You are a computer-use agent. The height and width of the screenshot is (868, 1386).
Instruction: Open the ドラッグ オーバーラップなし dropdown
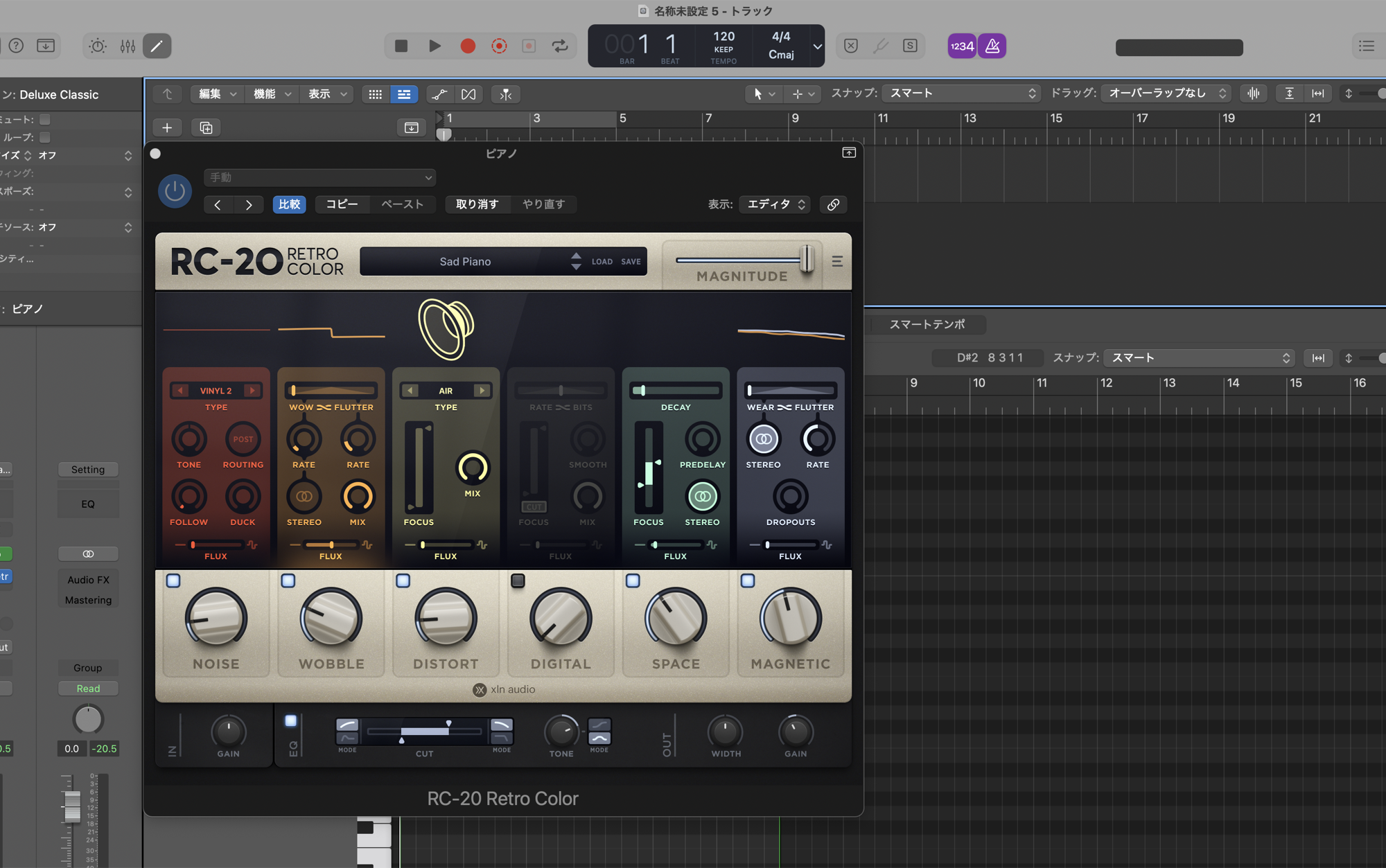[x=1166, y=94]
